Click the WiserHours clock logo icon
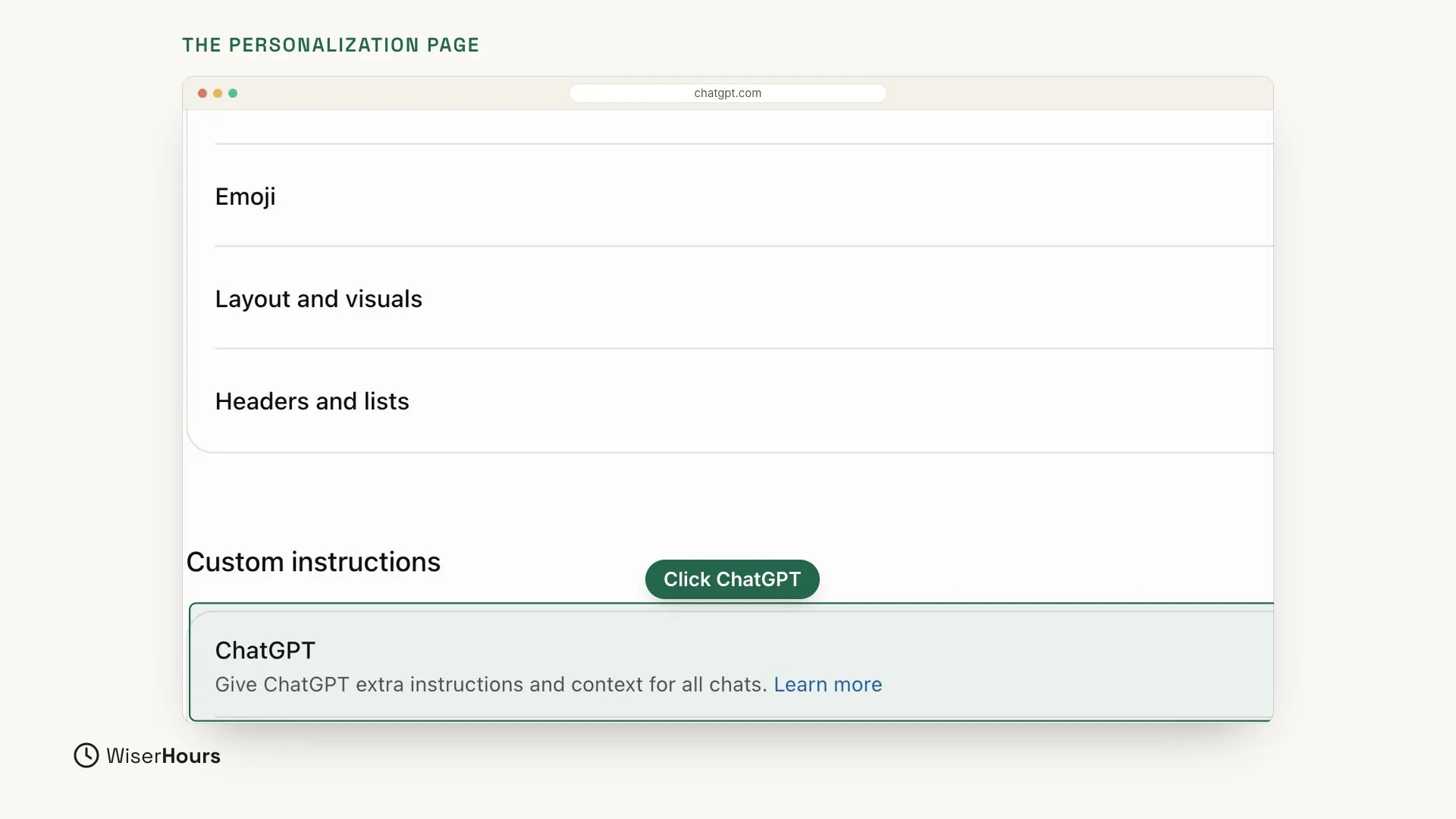The height and width of the screenshot is (819, 1456). tap(86, 755)
